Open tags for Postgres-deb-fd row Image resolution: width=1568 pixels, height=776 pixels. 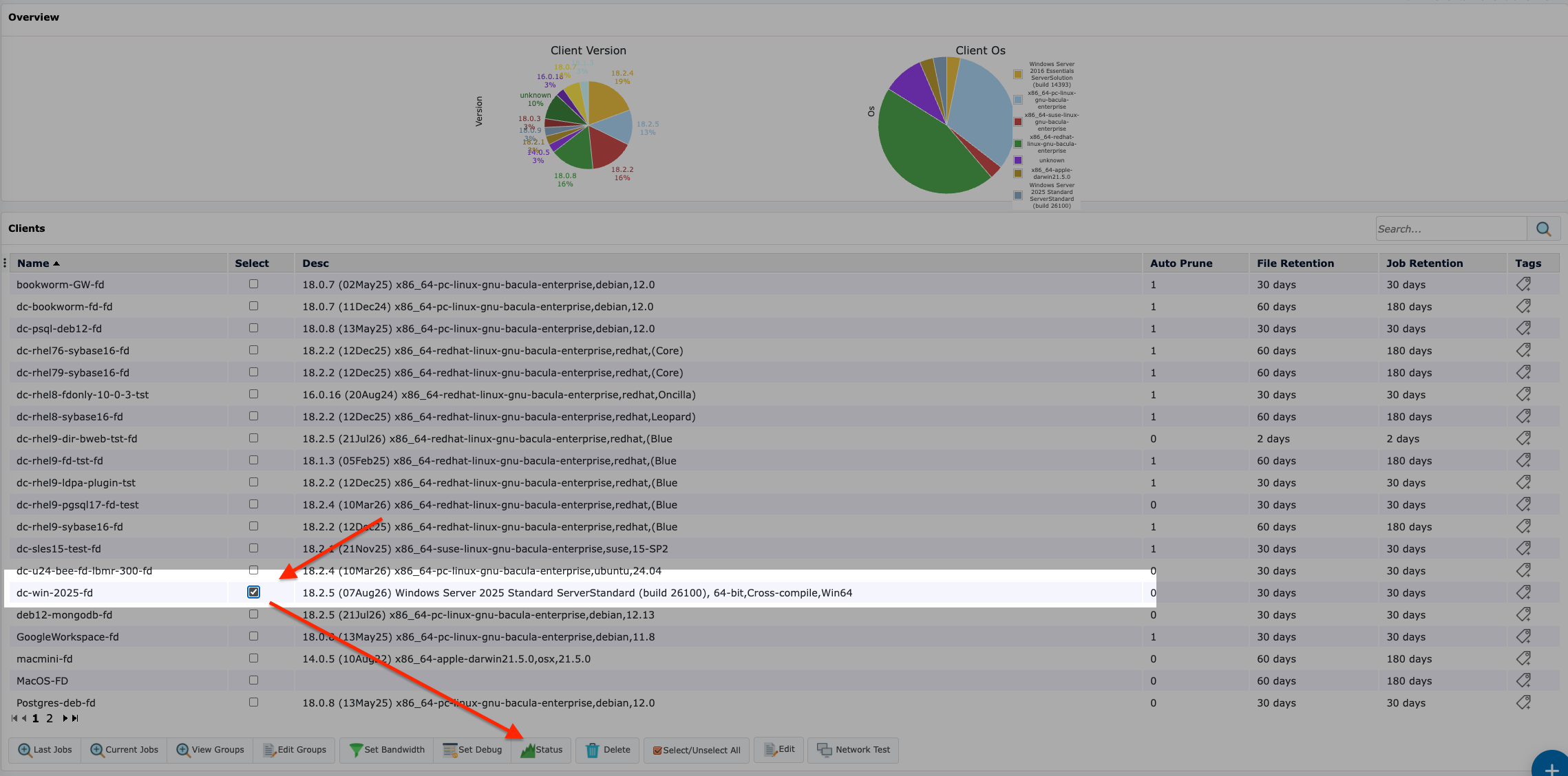click(x=1523, y=702)
